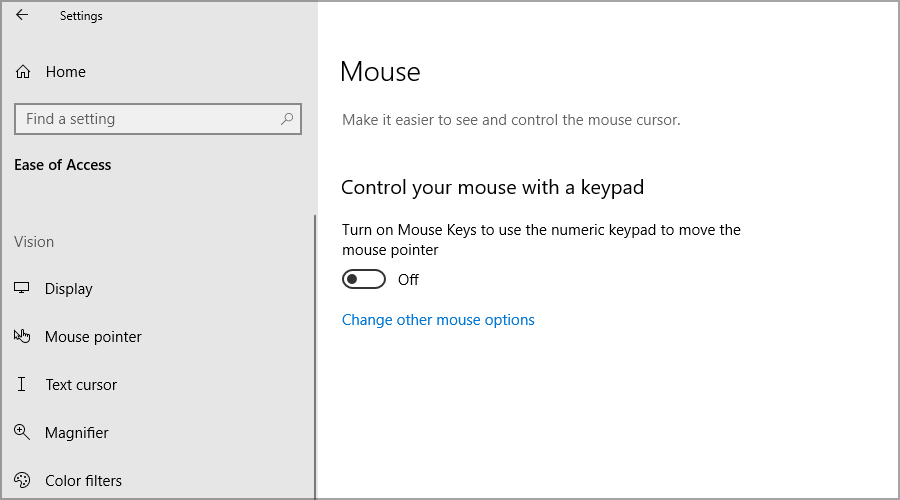Turn on the Mouse Keys toggle
900x500 pixels.
click(364, 280)
